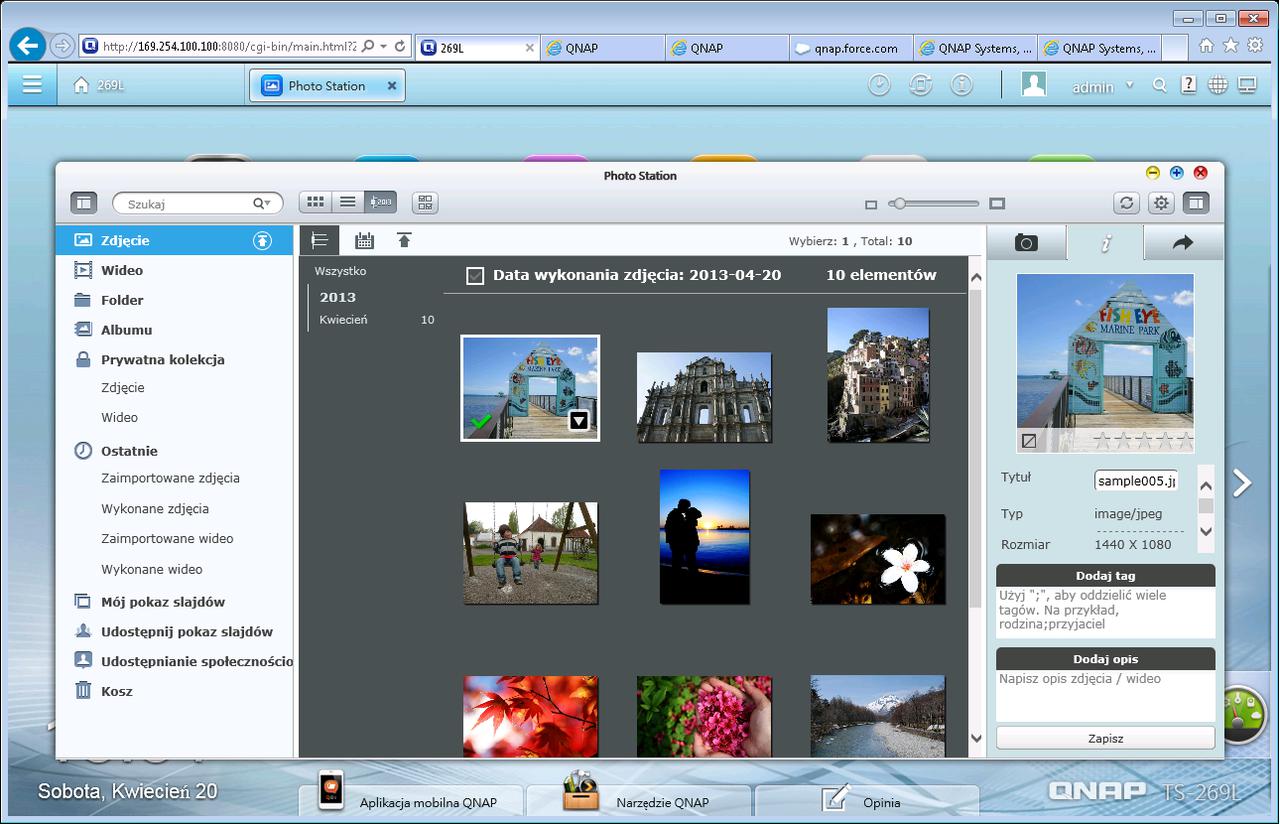
Task: Open the camera EXIF tab
Action: (x=1026, y=243)
